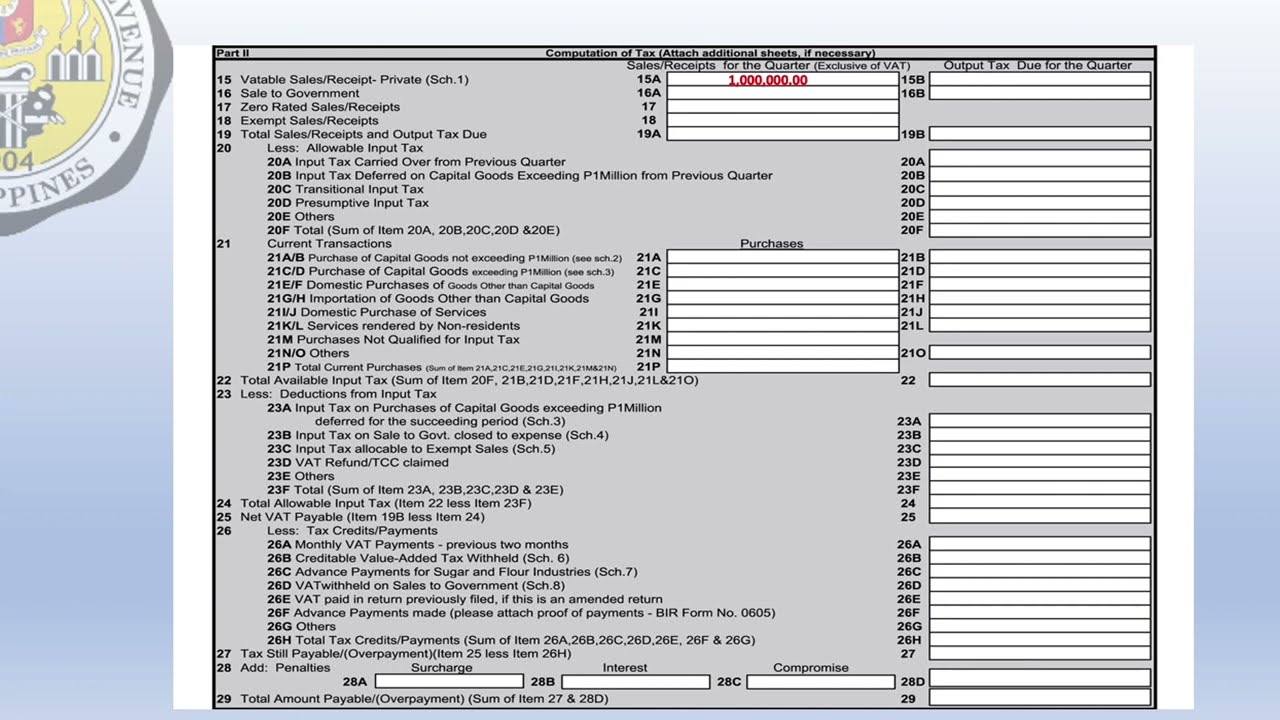Select the 21E Domestic Purchases field
The height and width of the screenshot is (720, 1280).
tap(783, 285)
